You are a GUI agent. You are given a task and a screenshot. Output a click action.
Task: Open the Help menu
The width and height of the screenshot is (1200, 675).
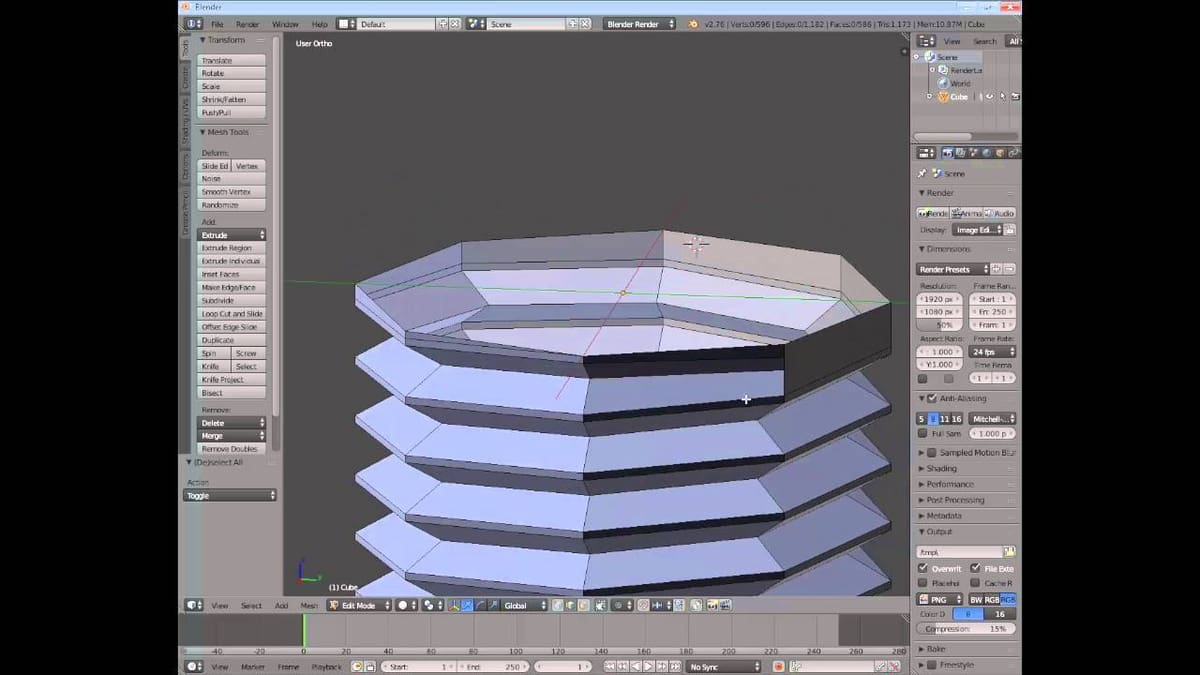point(319,23)
